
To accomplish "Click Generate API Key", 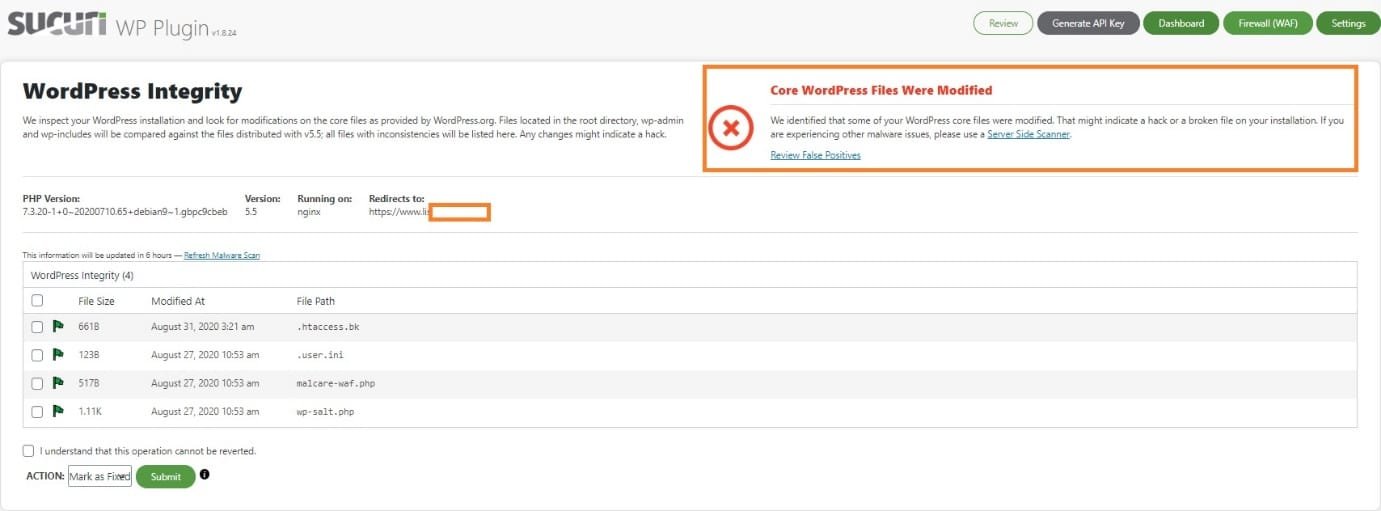I will tap(1088, 23).
